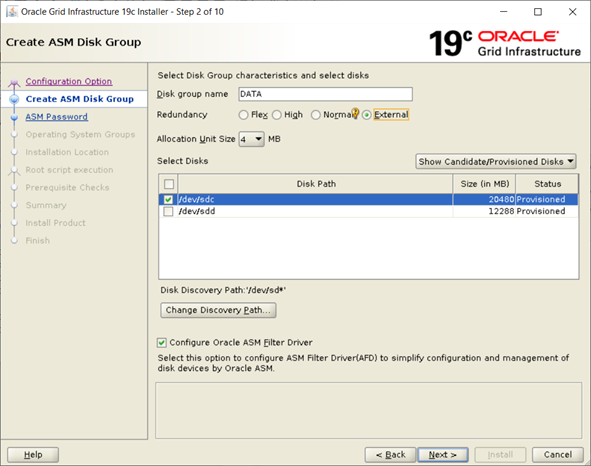
Task: Click the Java installer icon in title bar
Action: click(x=12, y=12)
